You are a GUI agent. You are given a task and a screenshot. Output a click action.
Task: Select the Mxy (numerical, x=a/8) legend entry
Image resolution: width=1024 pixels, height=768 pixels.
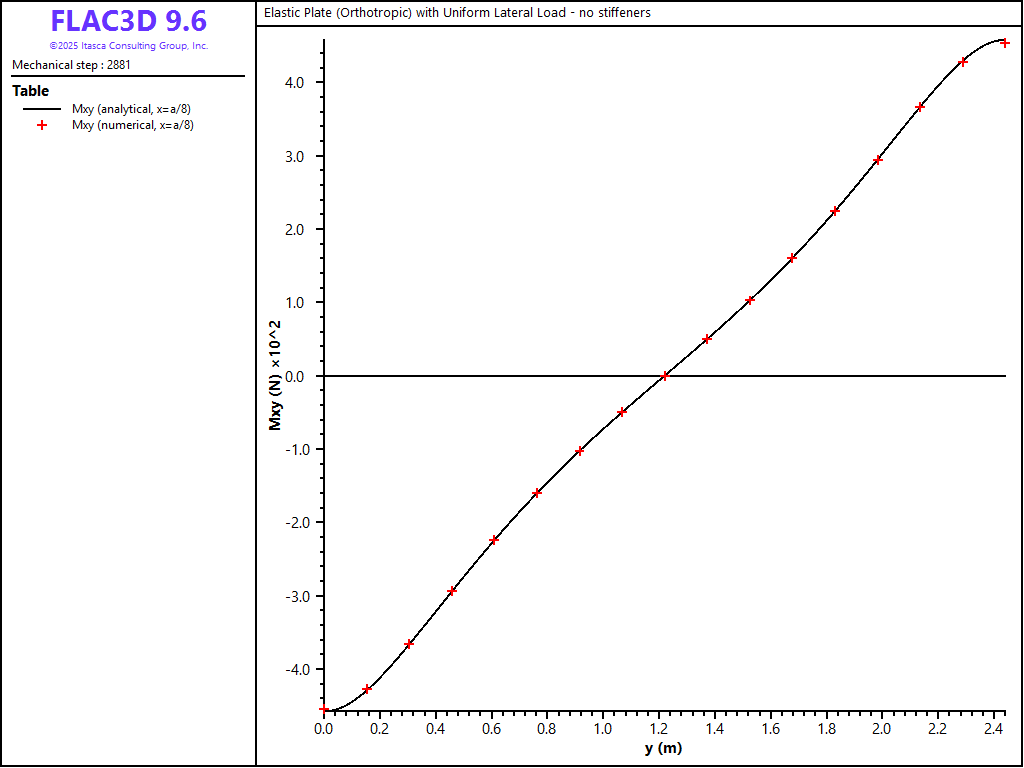(x=132, y=125)
